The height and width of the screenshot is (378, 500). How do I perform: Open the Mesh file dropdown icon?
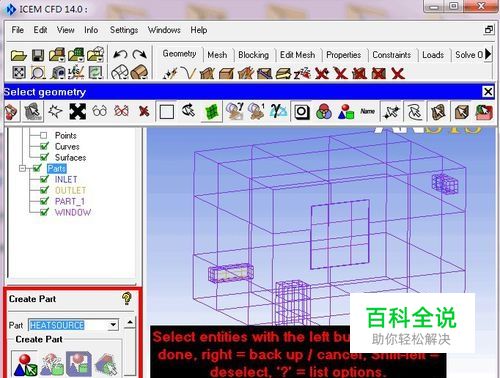[76, 55]
